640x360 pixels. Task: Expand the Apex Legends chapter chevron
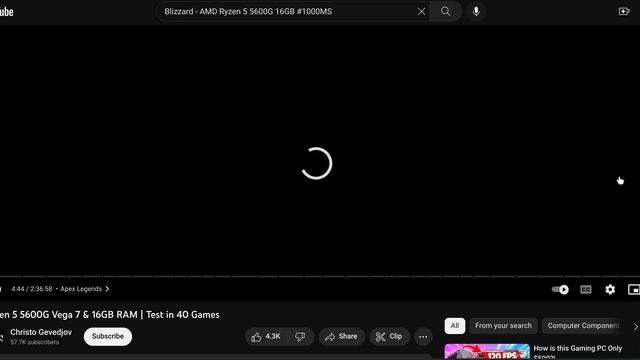(107, 289)
